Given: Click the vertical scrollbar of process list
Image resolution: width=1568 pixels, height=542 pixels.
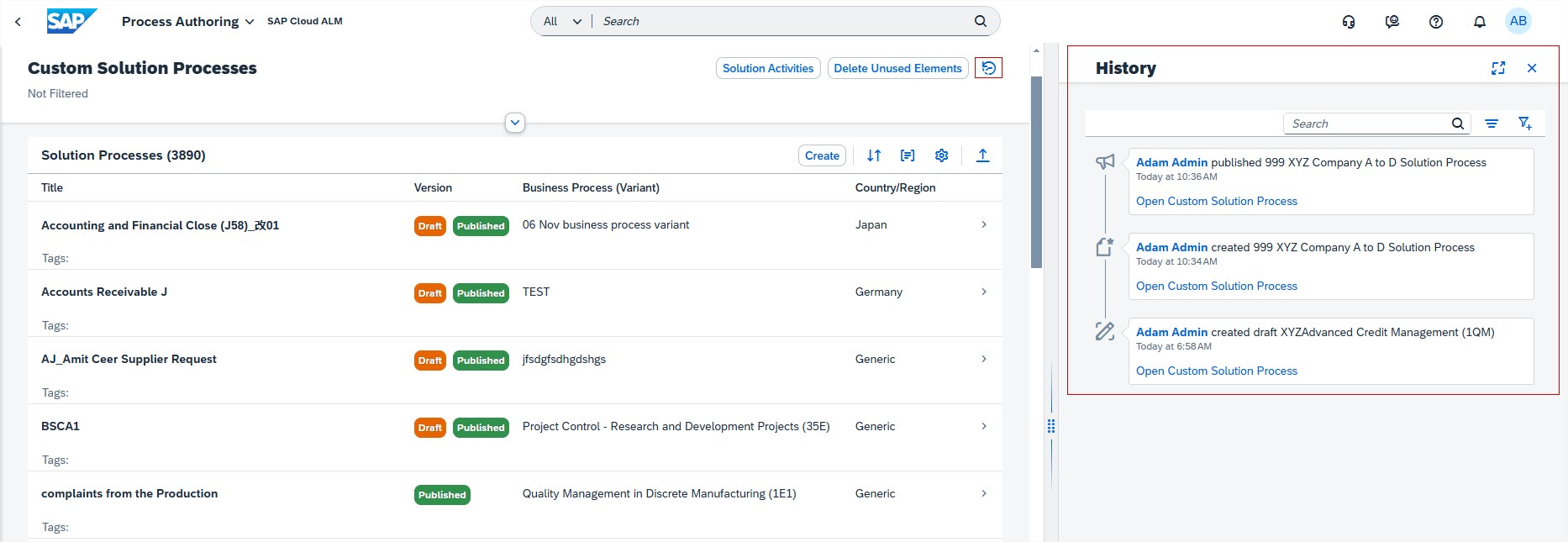Looking at the screenshot, I should (1036, 172).
